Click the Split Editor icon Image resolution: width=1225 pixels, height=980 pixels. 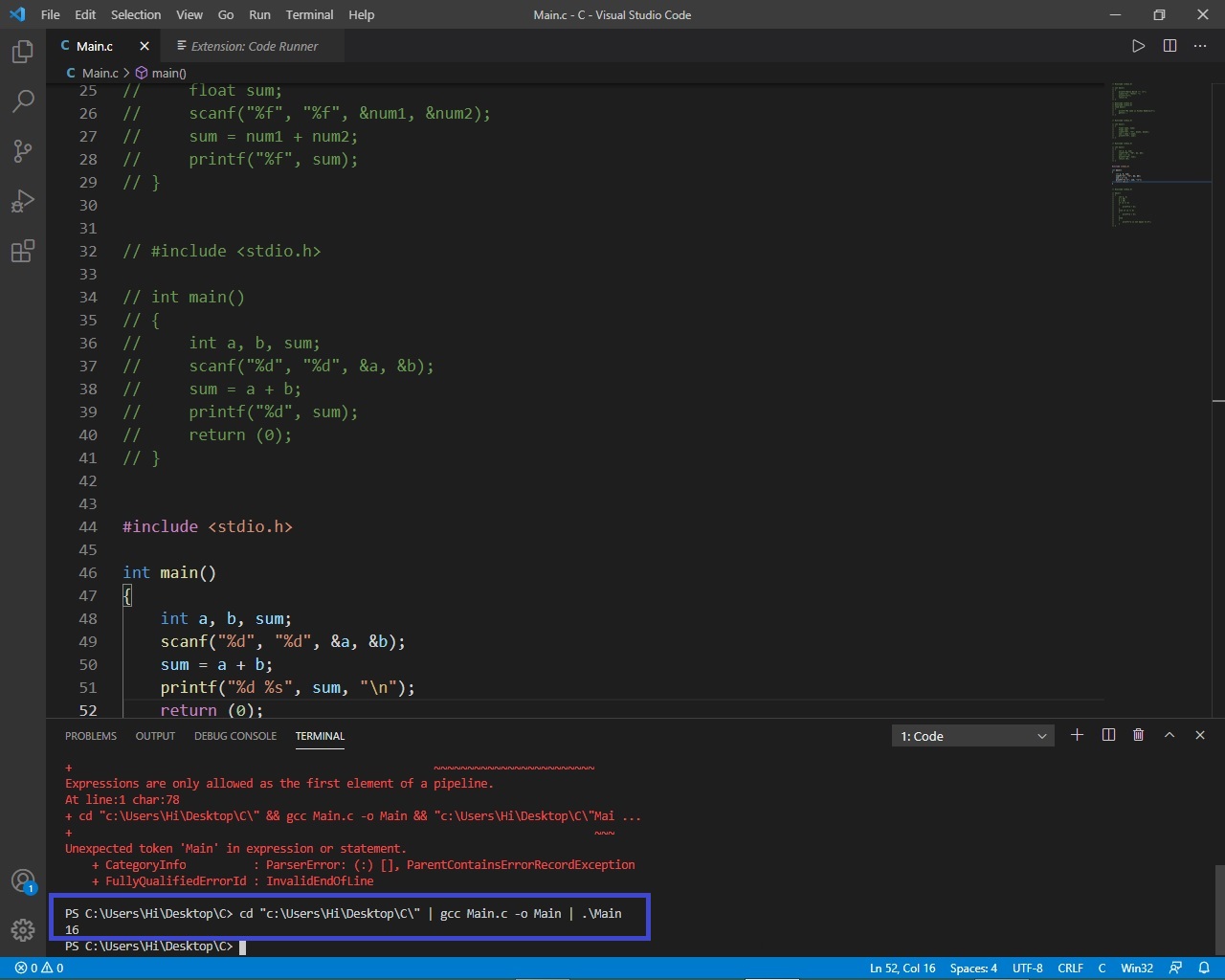(x=1169, y=45)
